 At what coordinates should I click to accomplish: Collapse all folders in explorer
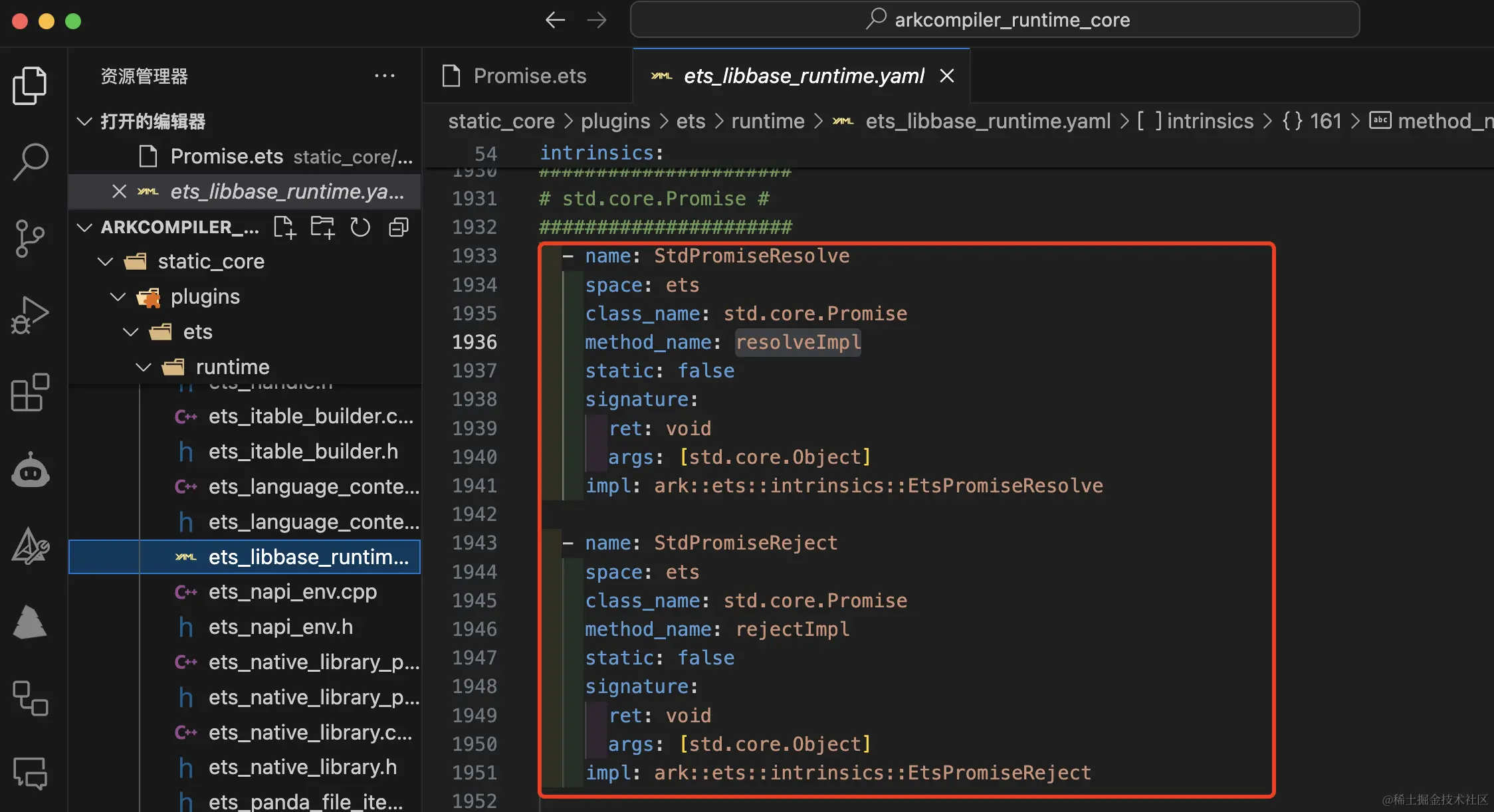tap(398, 227)
